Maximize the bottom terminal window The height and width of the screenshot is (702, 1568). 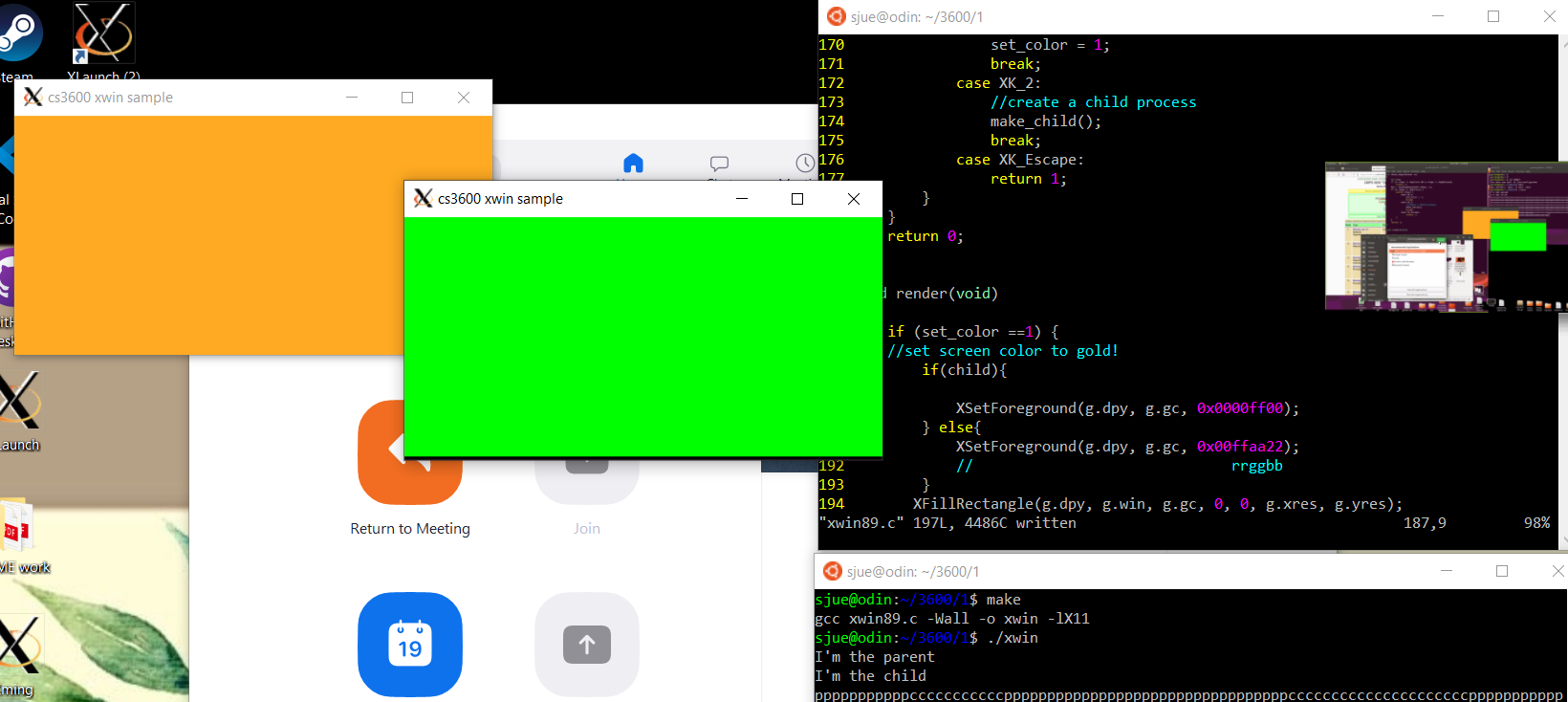tap(1502, 571)
